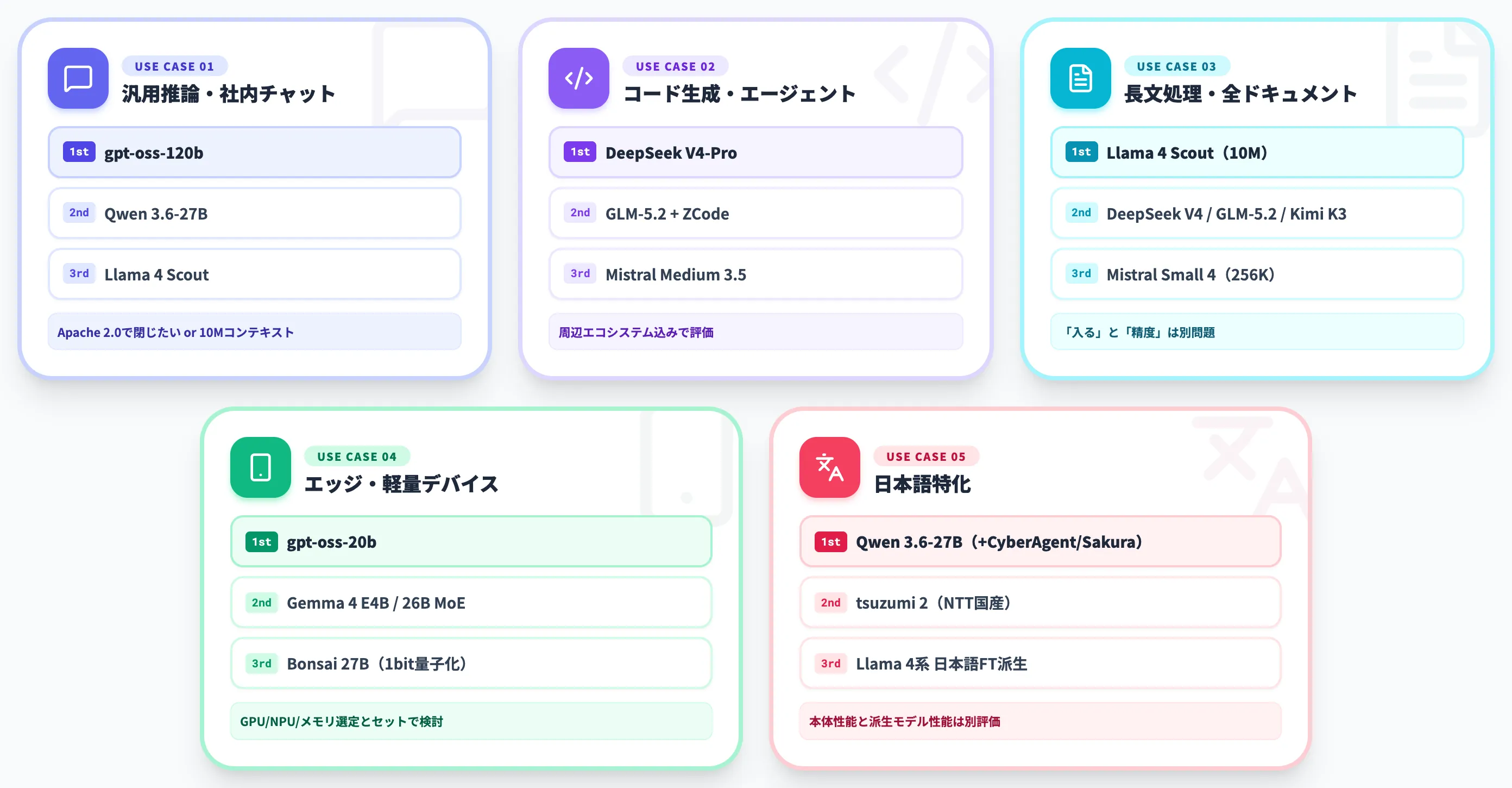This screenshot has width=1512, height=788.
Task: Click the red translate icon for Use Case 05
Action: [829, 467]
